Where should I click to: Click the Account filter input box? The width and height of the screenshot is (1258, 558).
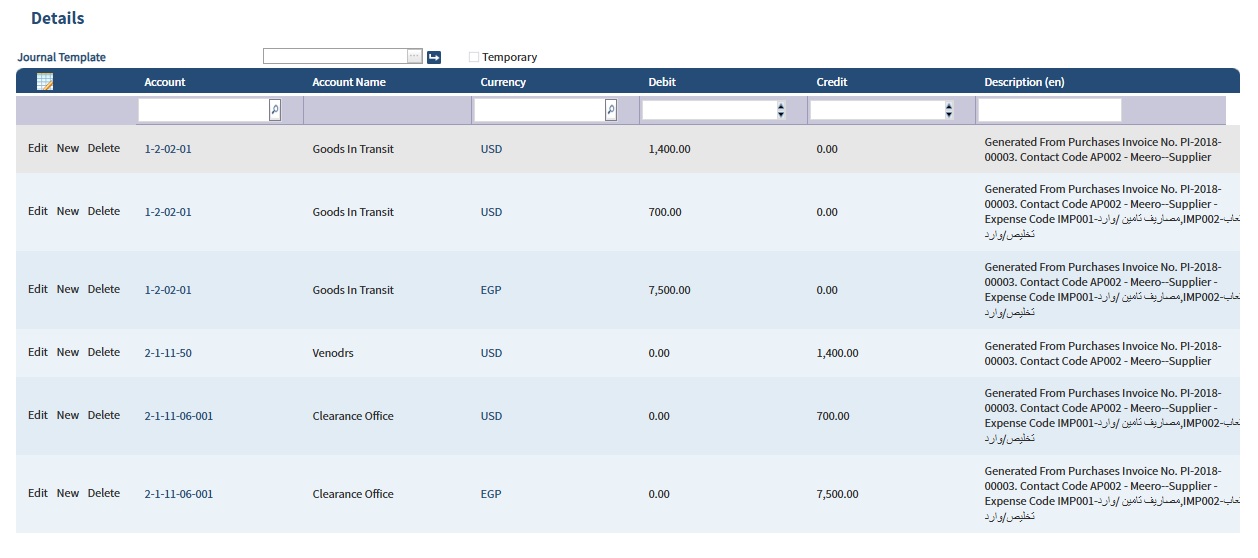[x=204, y=110]
